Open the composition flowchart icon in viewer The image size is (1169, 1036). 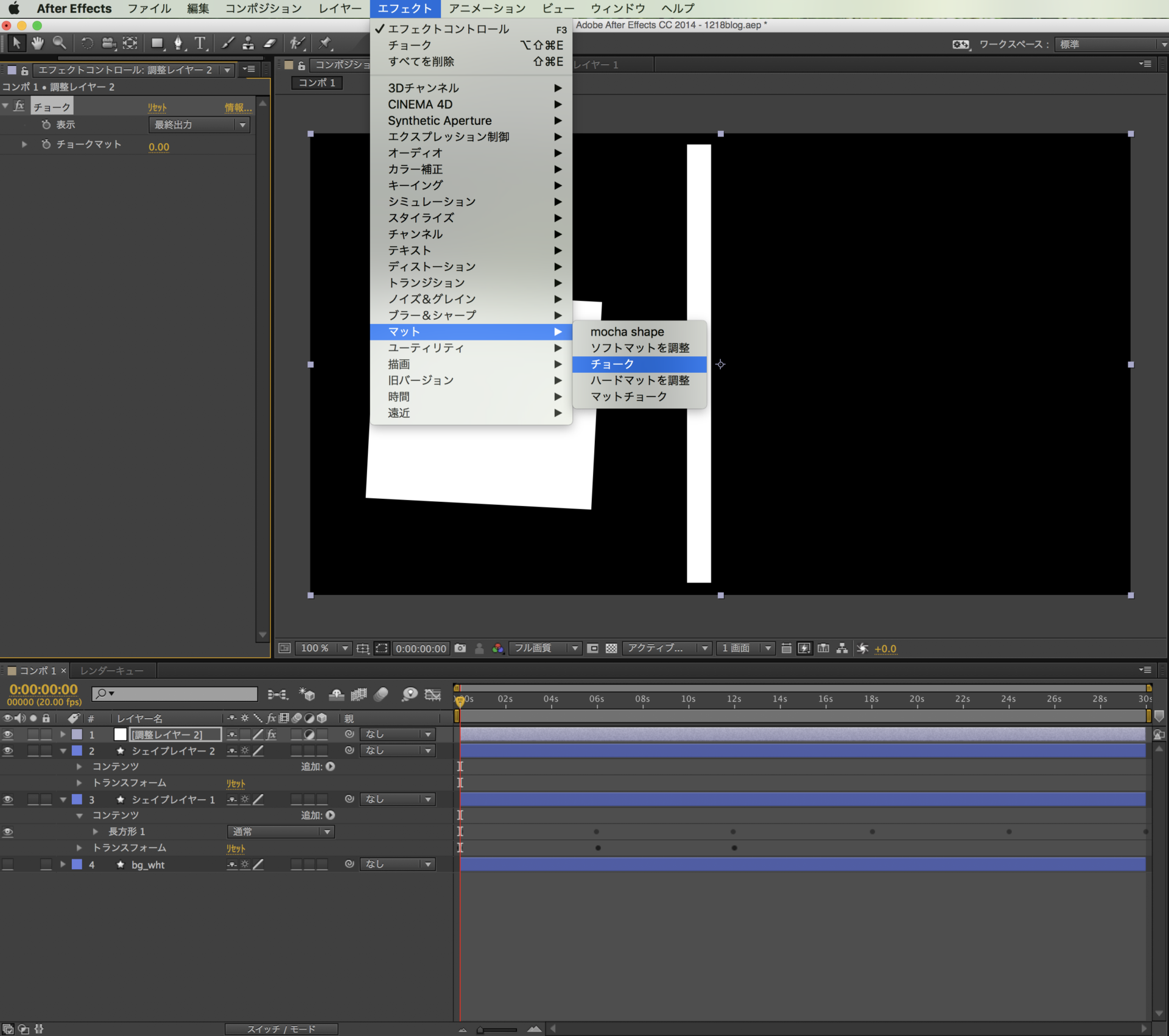pyautogui.click(x=842, y=649)
